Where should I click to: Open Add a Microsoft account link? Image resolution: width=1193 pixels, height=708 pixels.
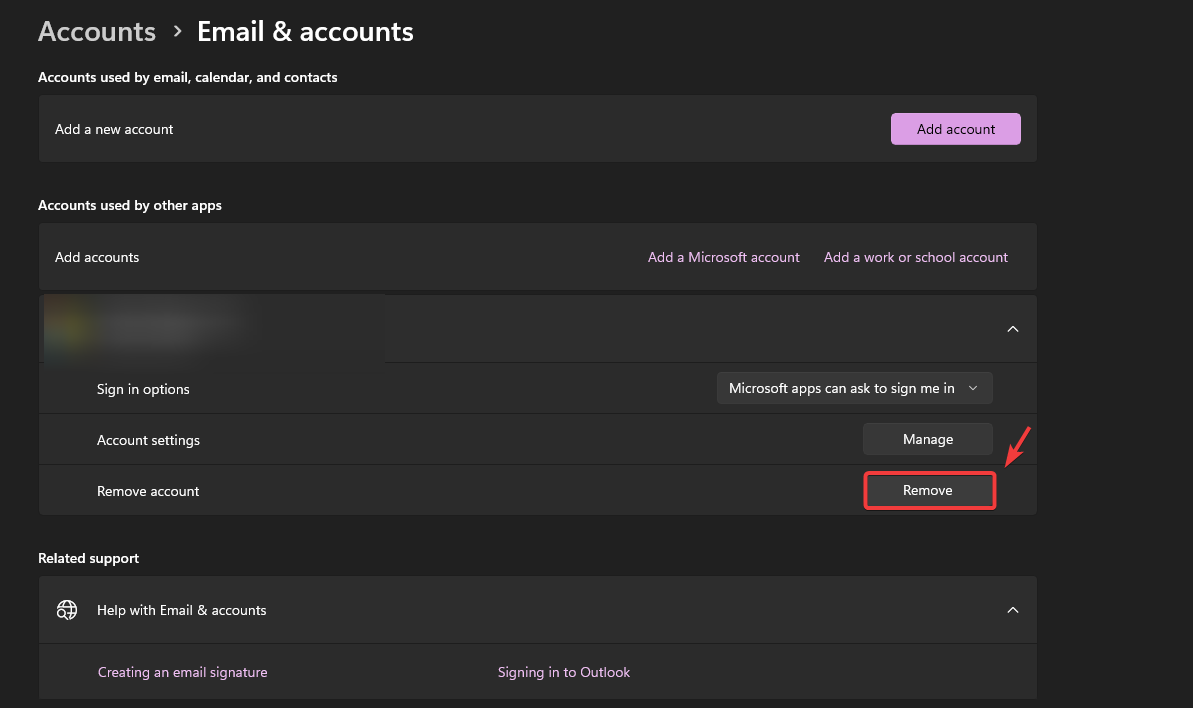click(723, 257)
